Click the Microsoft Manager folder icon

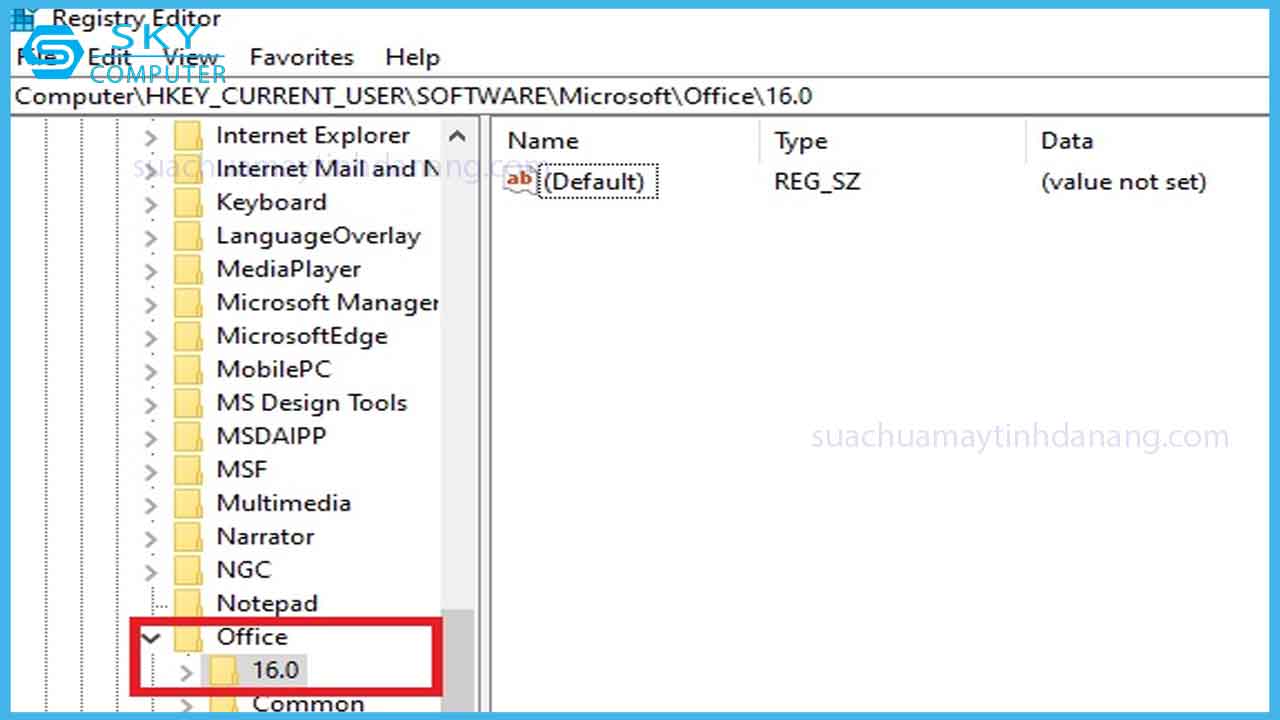pyautogui.click(x=188, y=303)
